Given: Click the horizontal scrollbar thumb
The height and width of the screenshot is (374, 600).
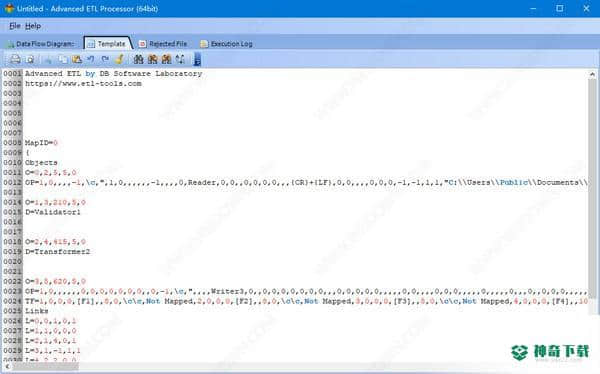Looking at the screenshot, I should pos(45,367).
